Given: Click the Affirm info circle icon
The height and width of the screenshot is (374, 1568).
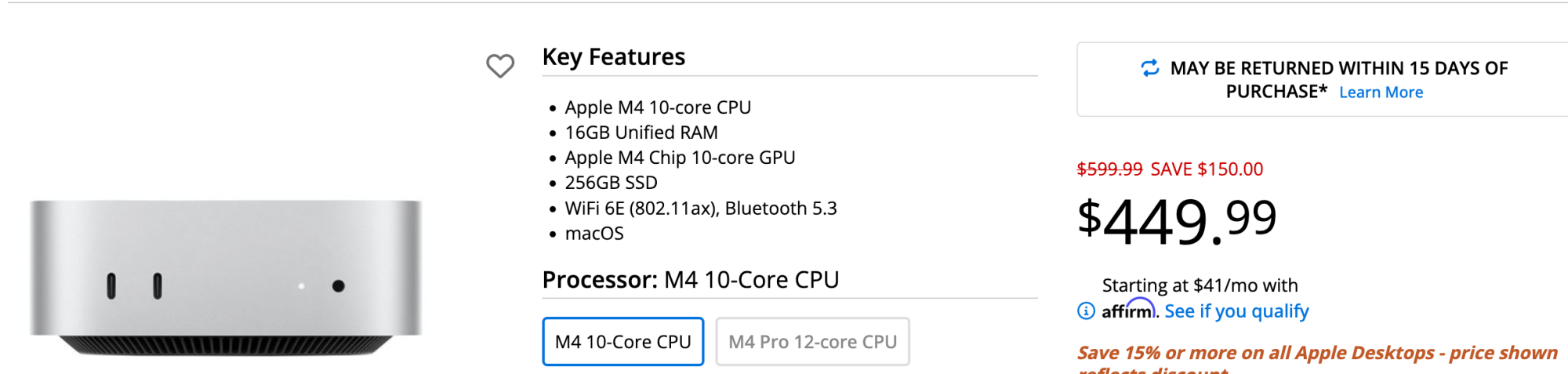Looking at the screenshot, I should tap(1086, 311).
